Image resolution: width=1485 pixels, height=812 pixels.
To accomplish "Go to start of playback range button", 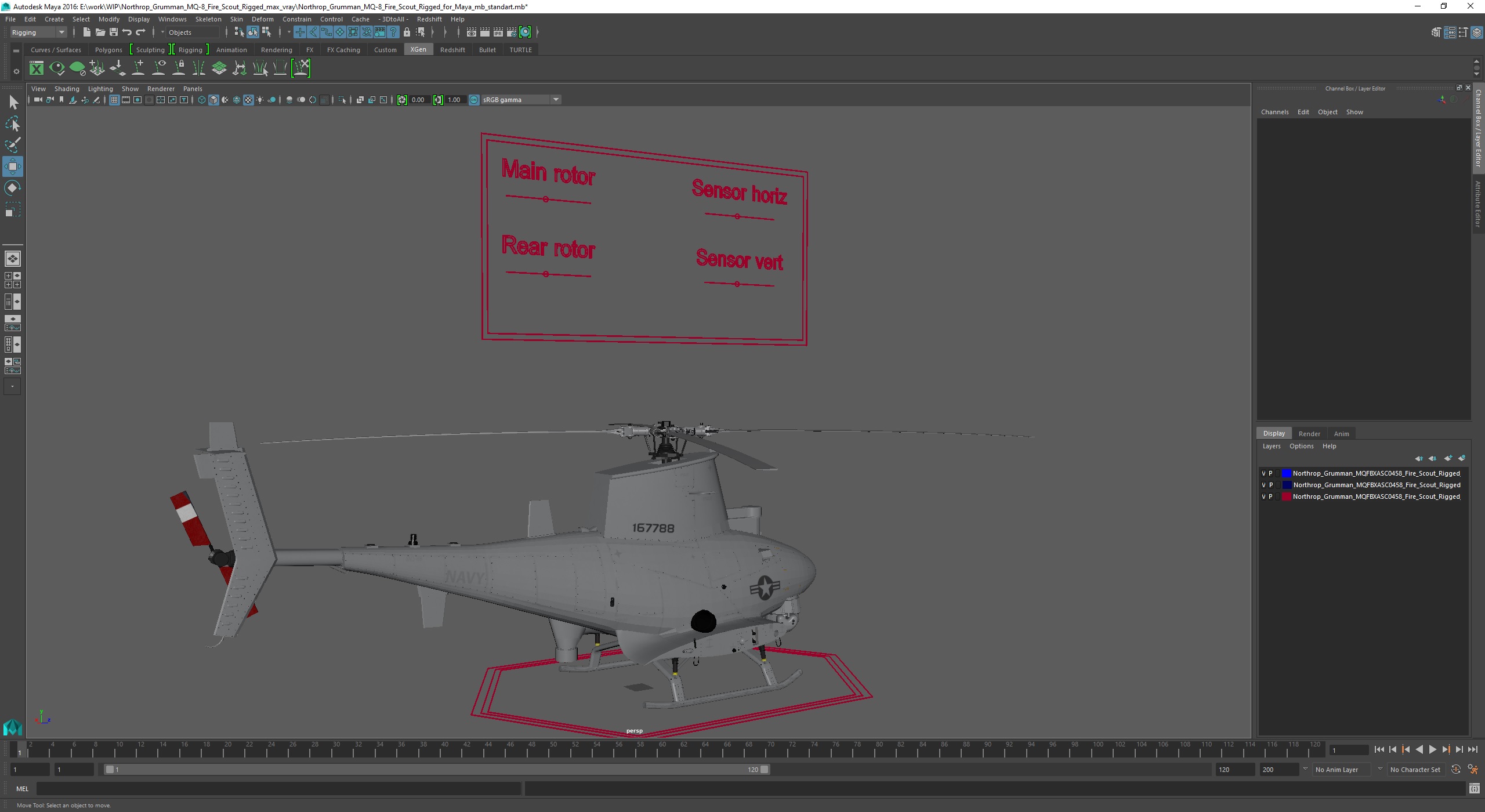I will 1379,749.
